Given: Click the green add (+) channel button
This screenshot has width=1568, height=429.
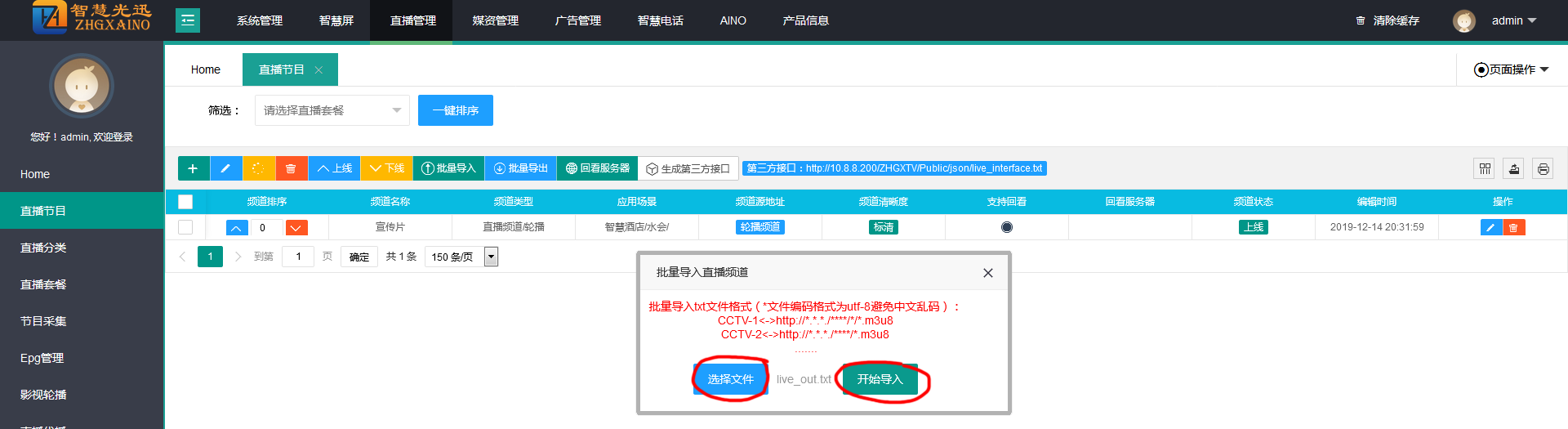Looking at the screenshot, I should point(193,168).
